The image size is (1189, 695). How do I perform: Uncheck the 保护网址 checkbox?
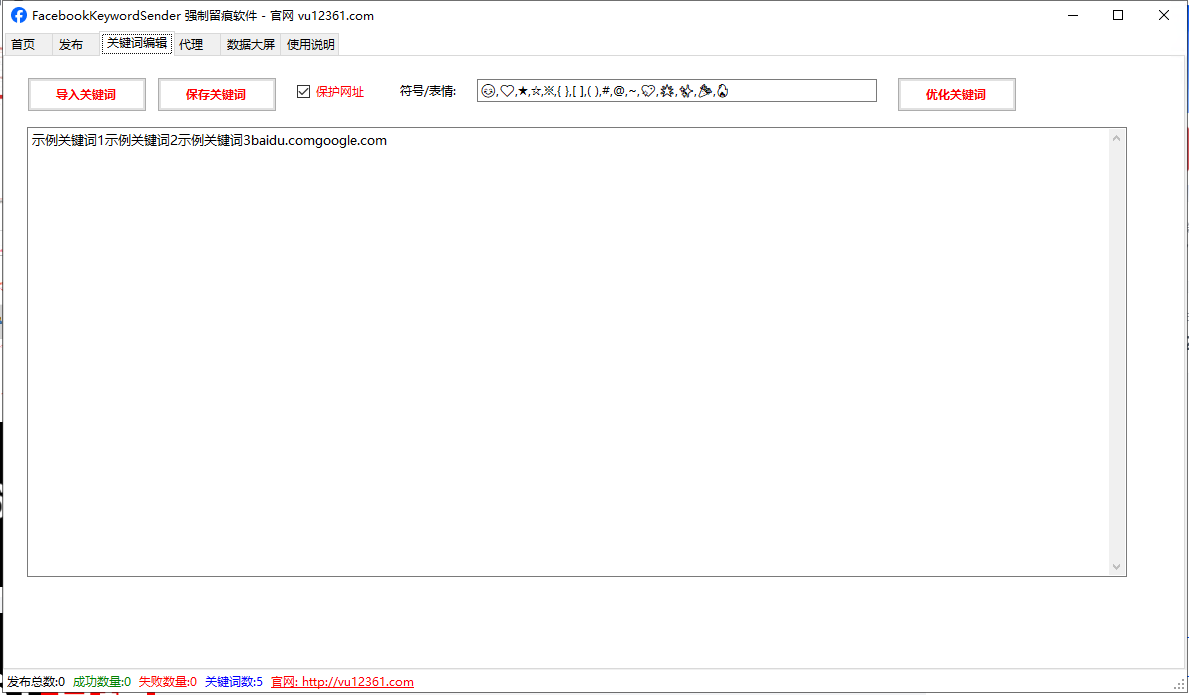(x=304, y=92)
